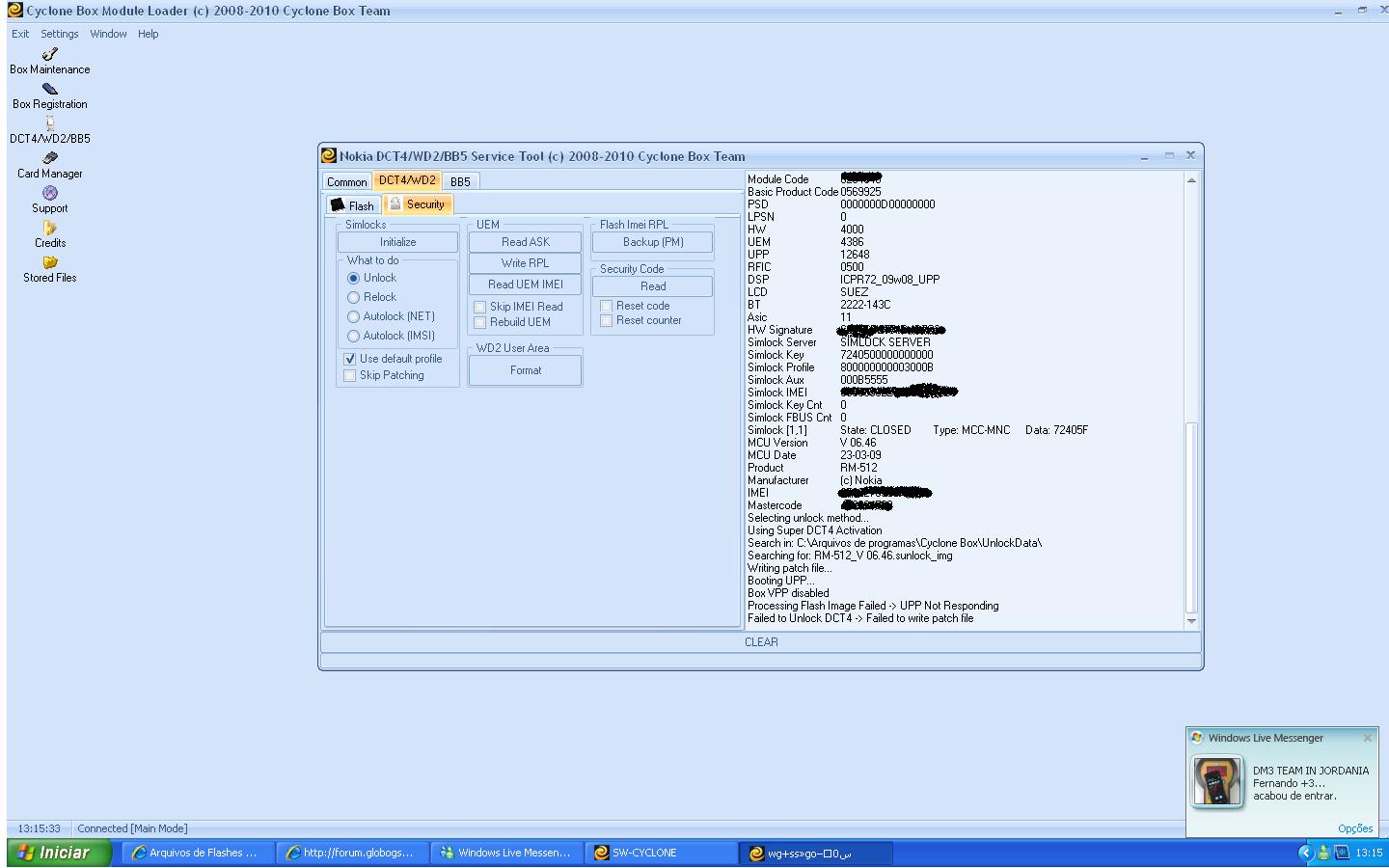Viewport: 1389px width, 868px height.
Task: Click 'Simlock Server' log row
Action: point(839,342)
